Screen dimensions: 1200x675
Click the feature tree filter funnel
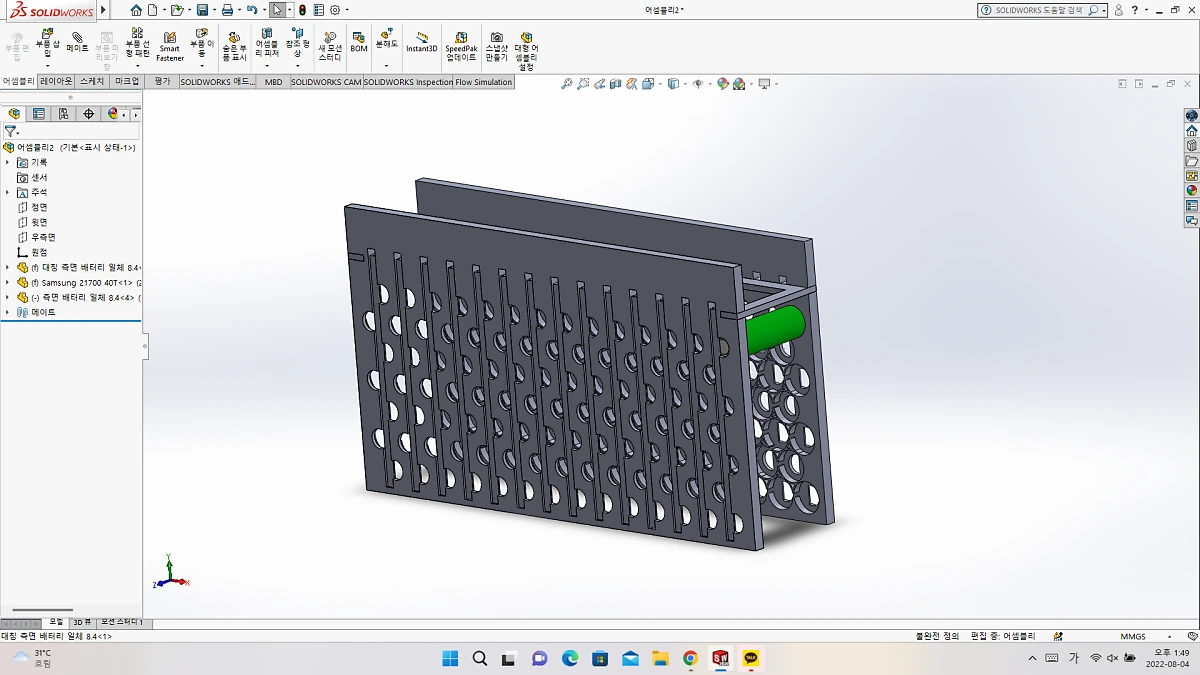pyautogui.click(x=10, y=131)
